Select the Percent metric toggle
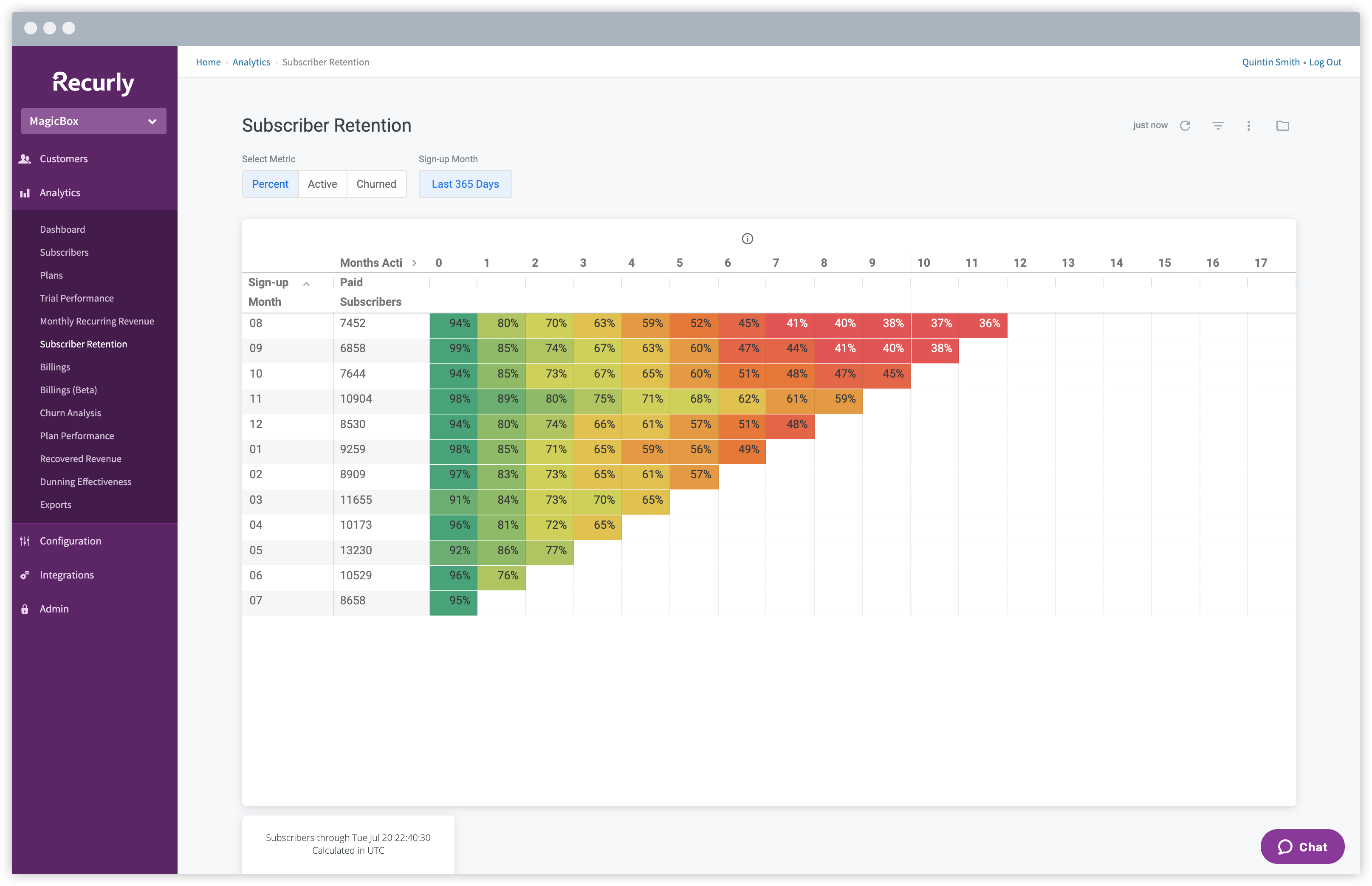This screenshot has height=886, width=1372. tap(271, 184)
